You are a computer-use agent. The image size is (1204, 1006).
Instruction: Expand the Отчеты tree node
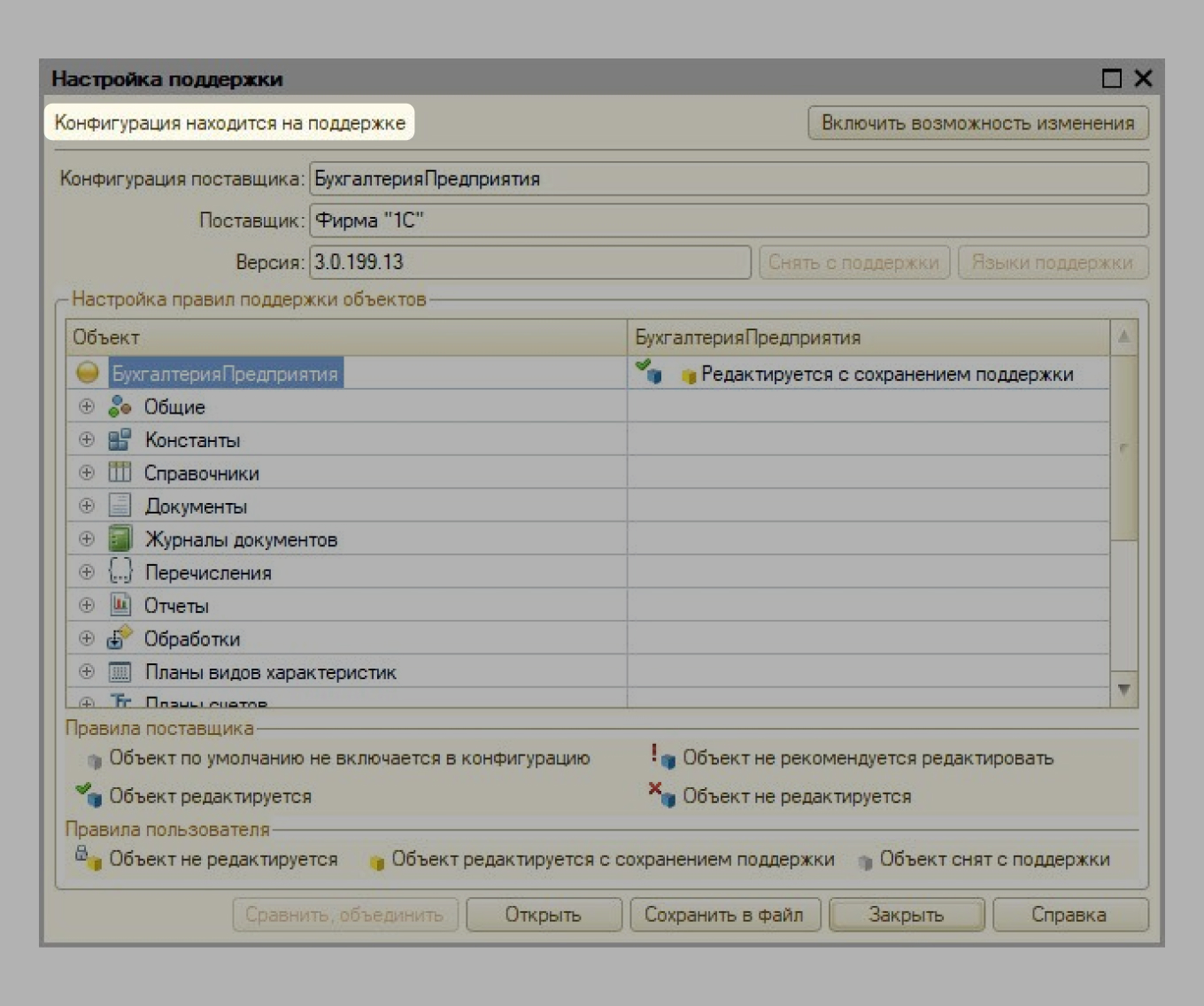point(87,605)
